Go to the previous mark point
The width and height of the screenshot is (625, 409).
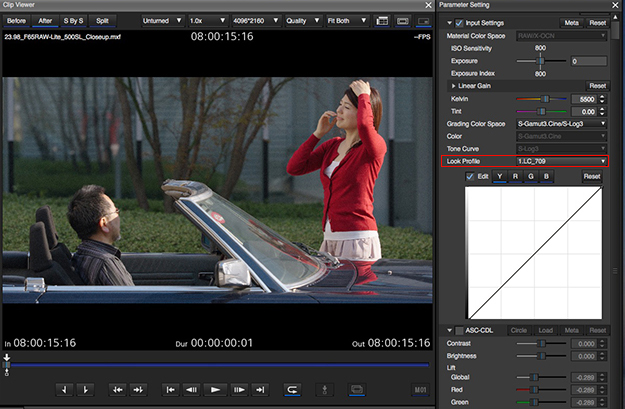pos(116,389)
